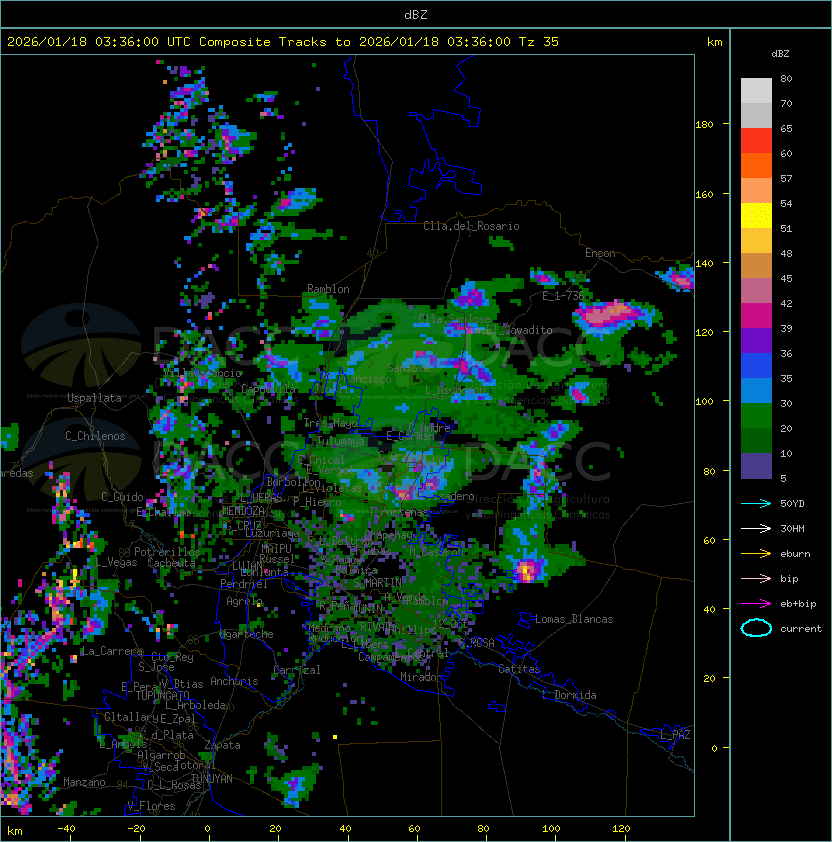Click the 'C_Chilenos' map label
Screen dimensions: 832x842
[95, 436]
